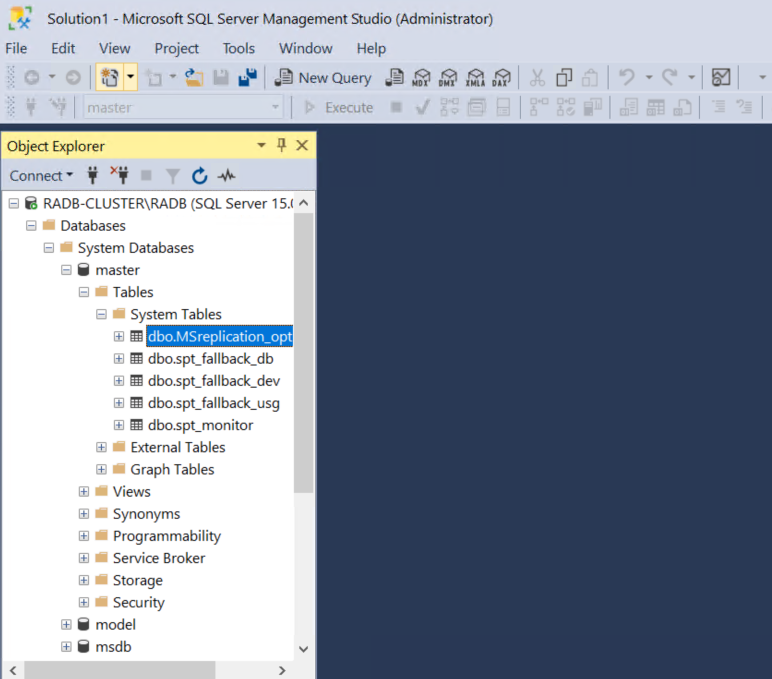The image size is (772, 679).
Task: Click the Cut scissors icon
Action: 537,78
